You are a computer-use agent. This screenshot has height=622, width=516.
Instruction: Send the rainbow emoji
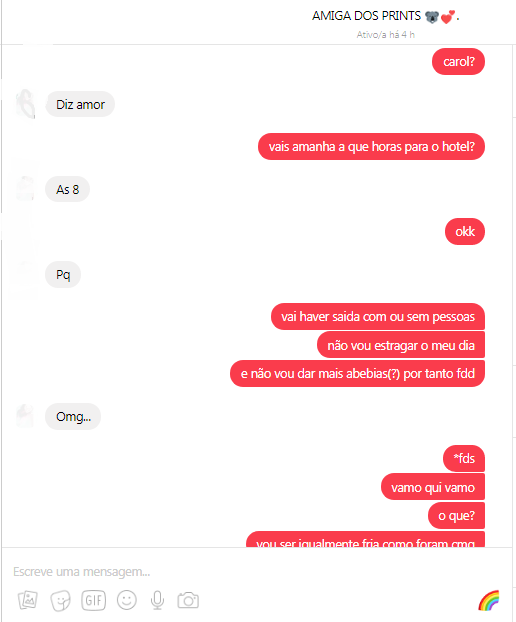tap(489, 600)
